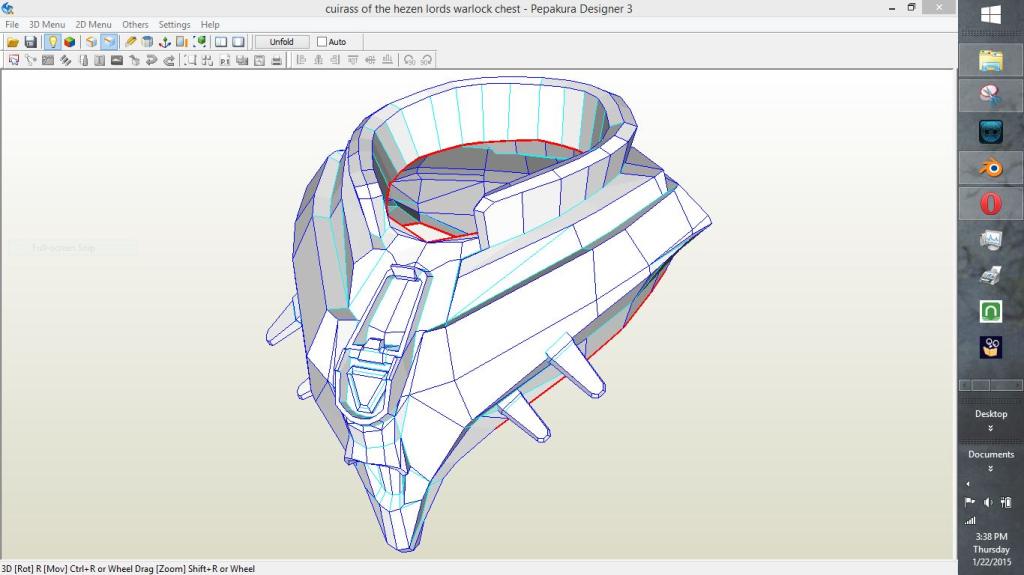
Task: Open the Settings menu
Action: coord(174,24)
